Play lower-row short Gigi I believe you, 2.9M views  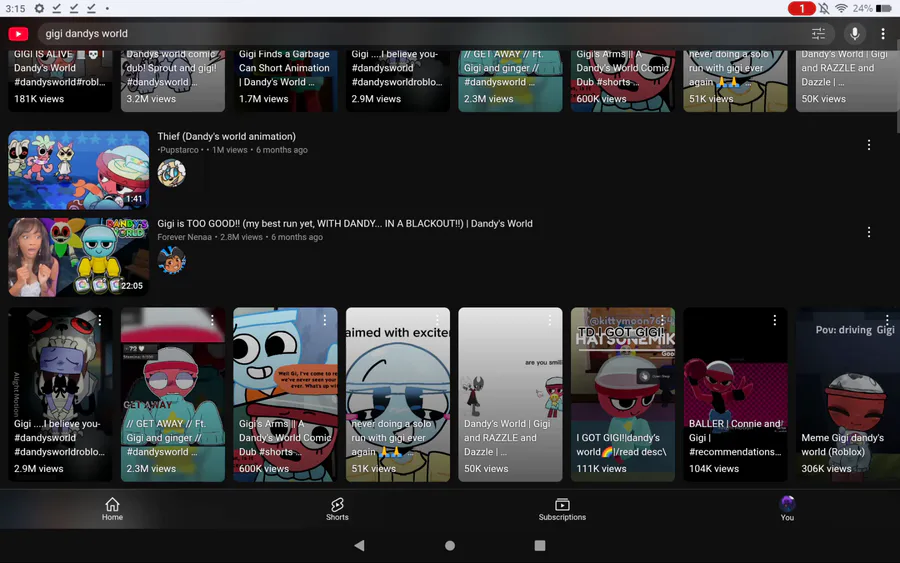click(x=60, y=395)
